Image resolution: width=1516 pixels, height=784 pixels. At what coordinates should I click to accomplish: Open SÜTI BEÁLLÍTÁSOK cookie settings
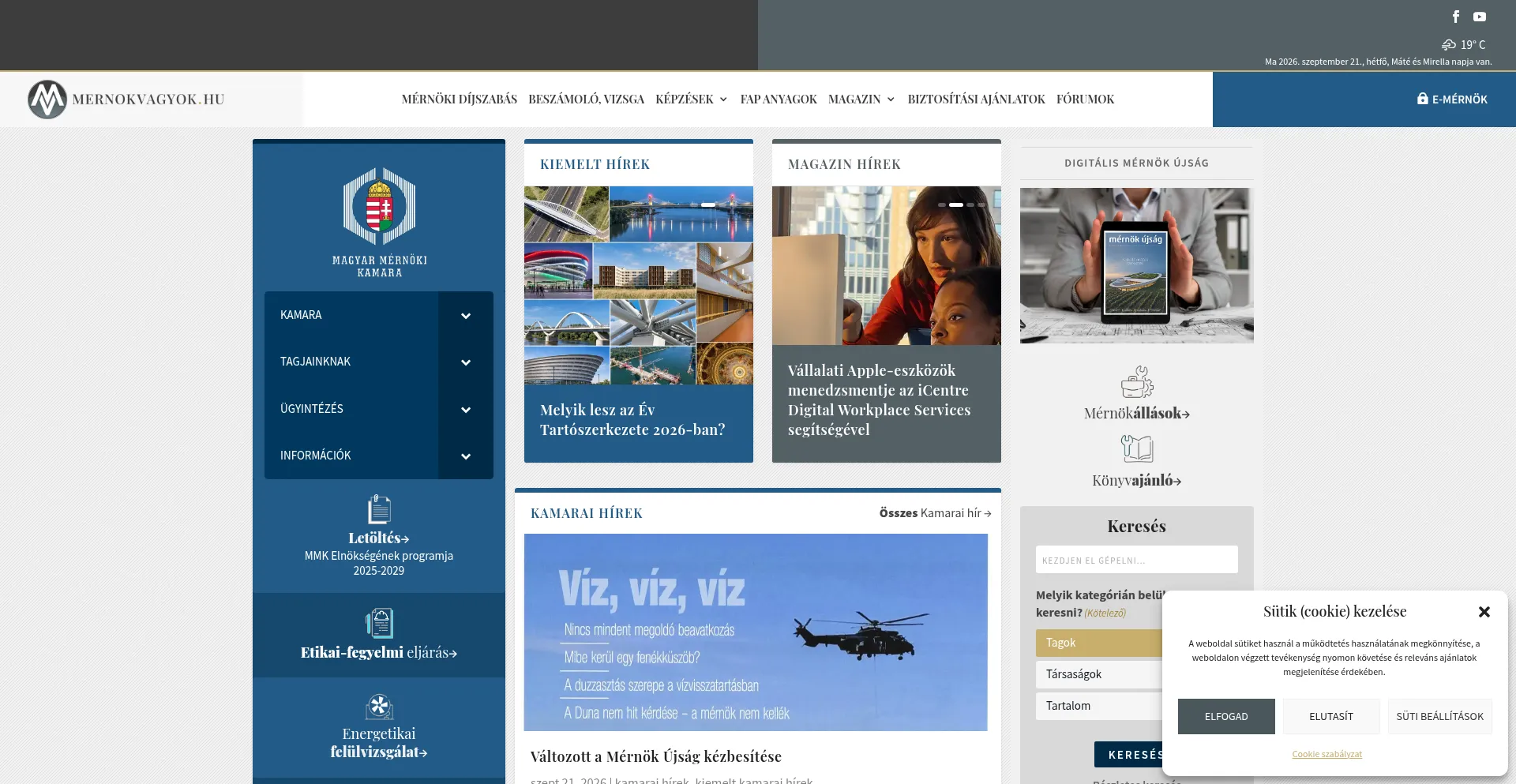[1440, 717]
